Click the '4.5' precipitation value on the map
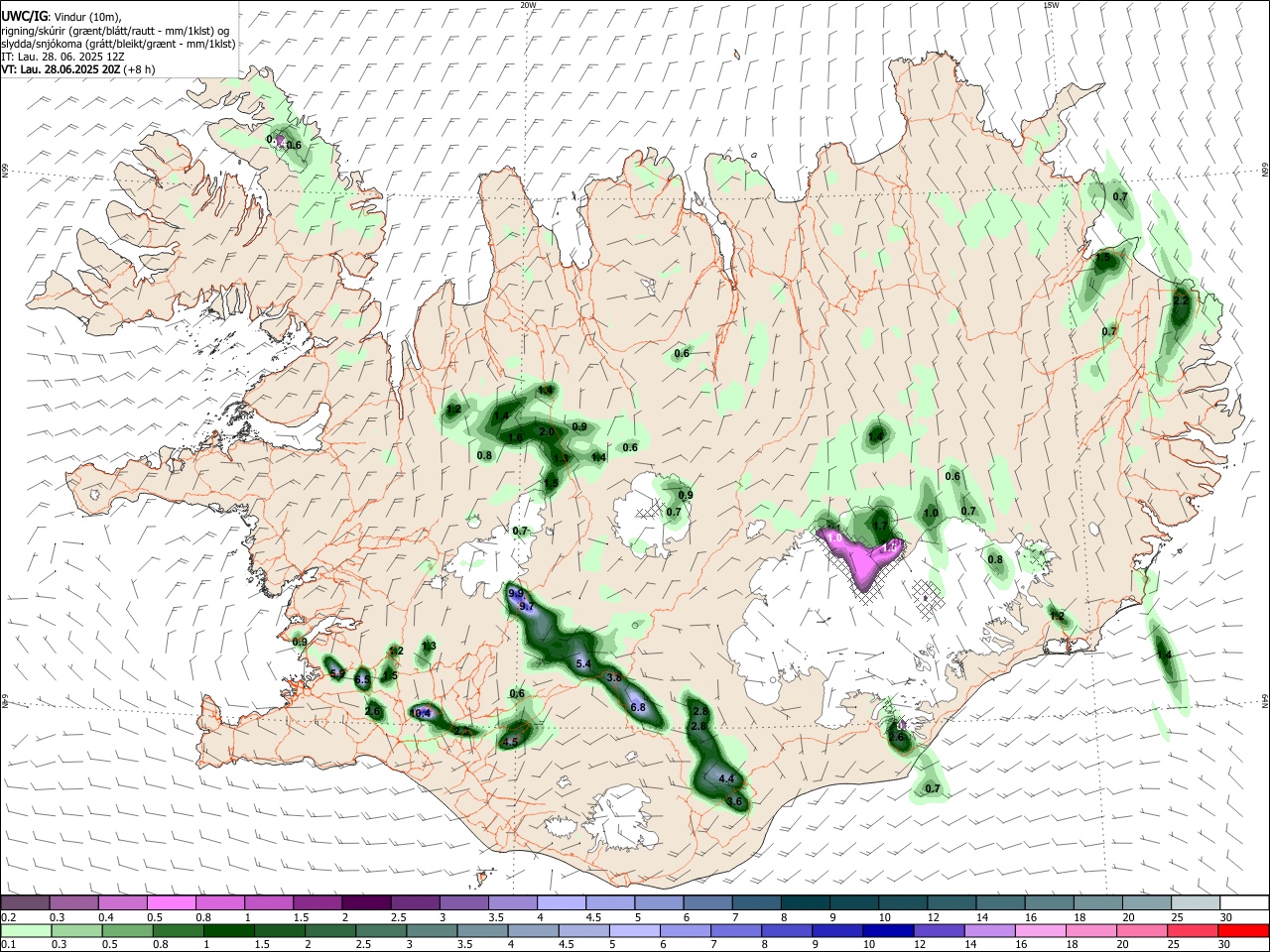This screenshot has width=1270, height=952. click(511, 742)
